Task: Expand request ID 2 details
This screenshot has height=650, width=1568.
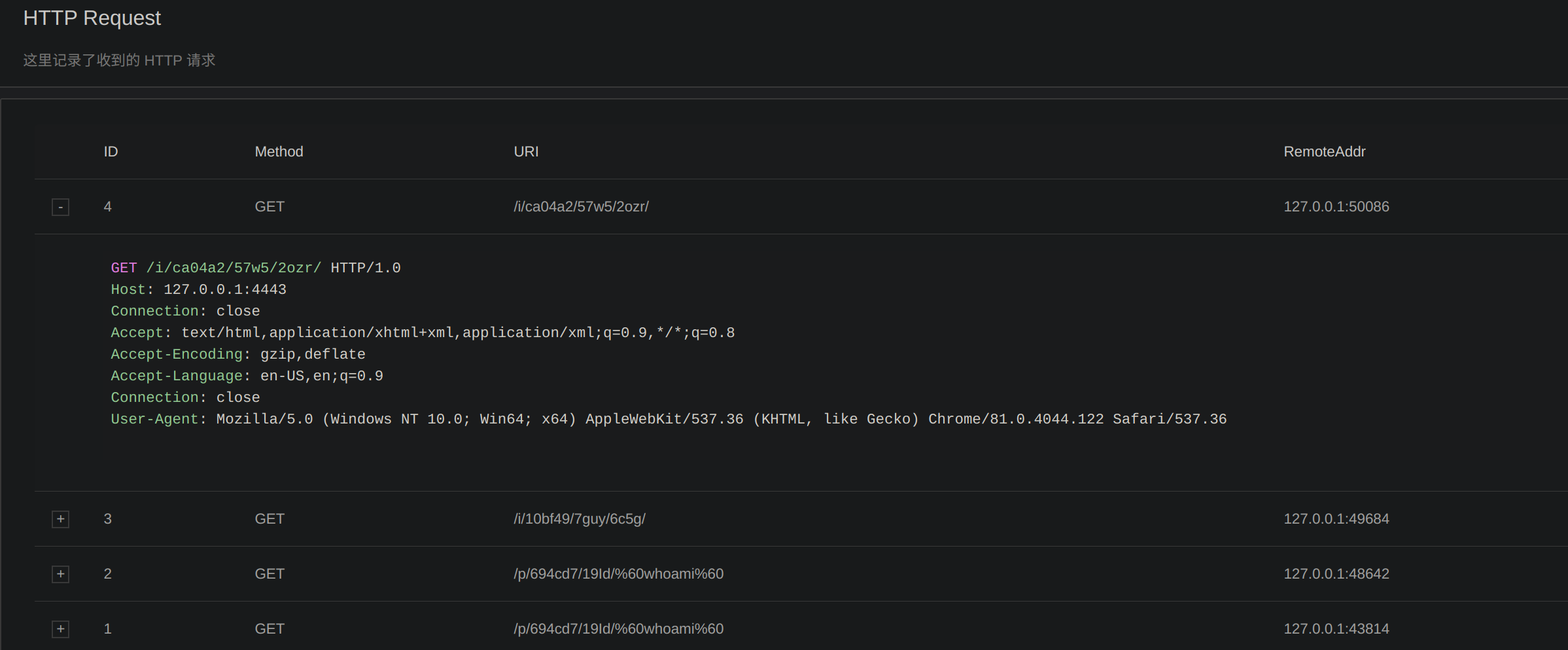Action: click(60, 574)
